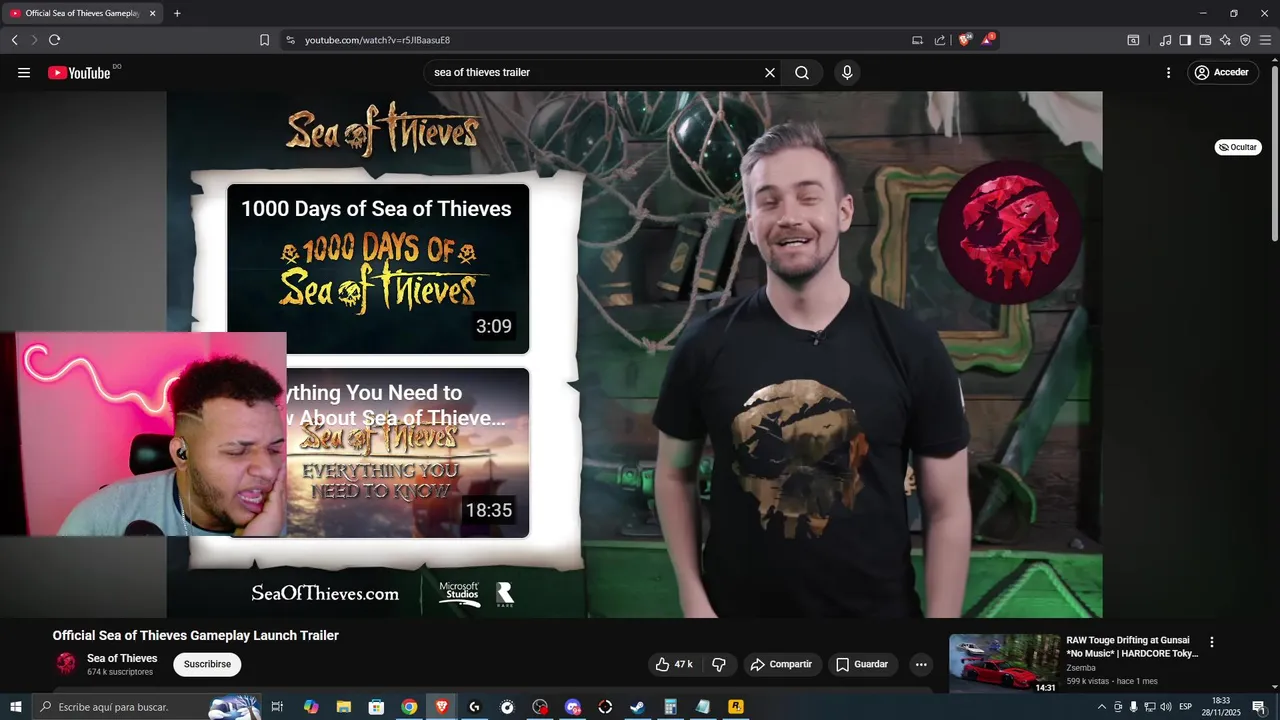The image size is (1280, 720).
Task: Click page scrollbar thumb
Action: click(x=1274, y=155)
